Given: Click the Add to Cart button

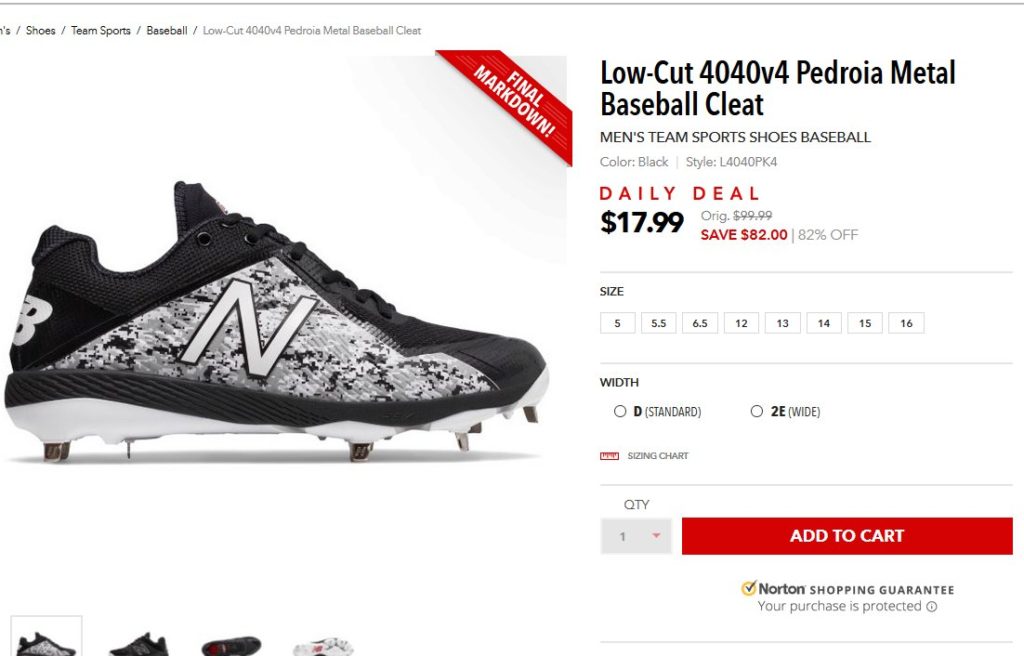Looking at the screenshot, I should pos(847,536).
